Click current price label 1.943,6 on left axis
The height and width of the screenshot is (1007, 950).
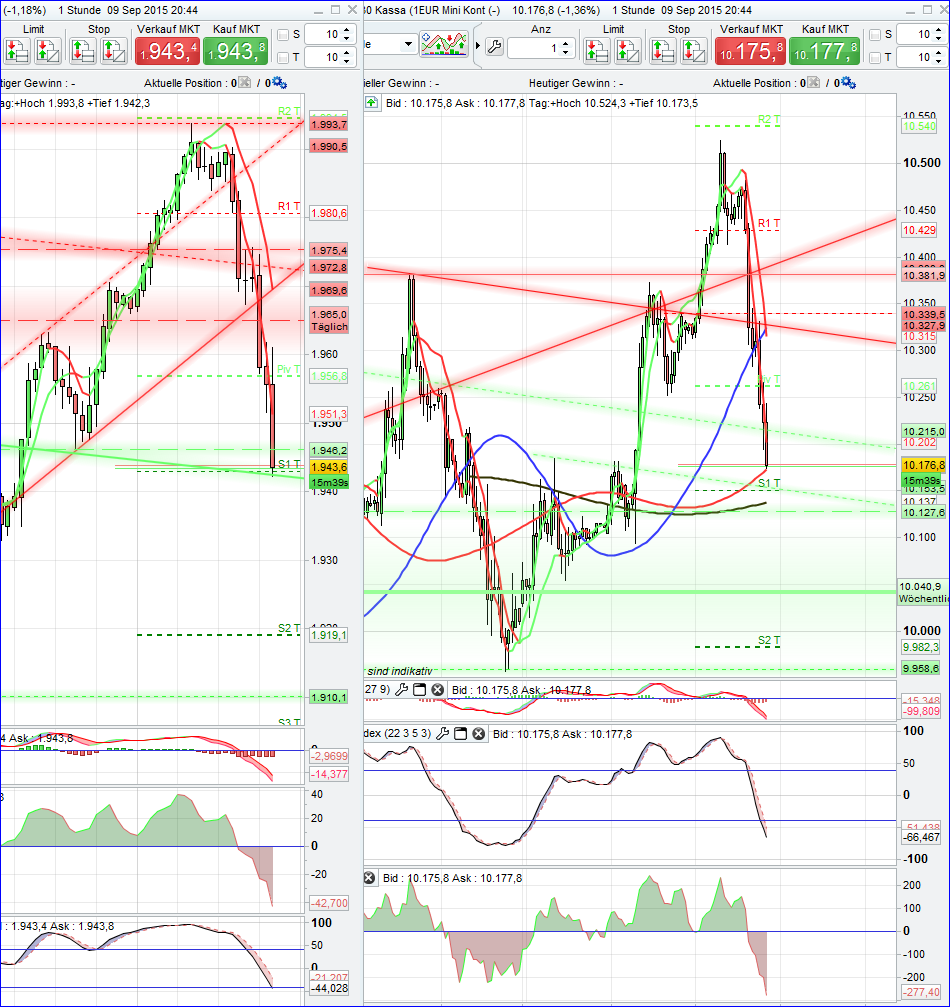coord(329,467)
